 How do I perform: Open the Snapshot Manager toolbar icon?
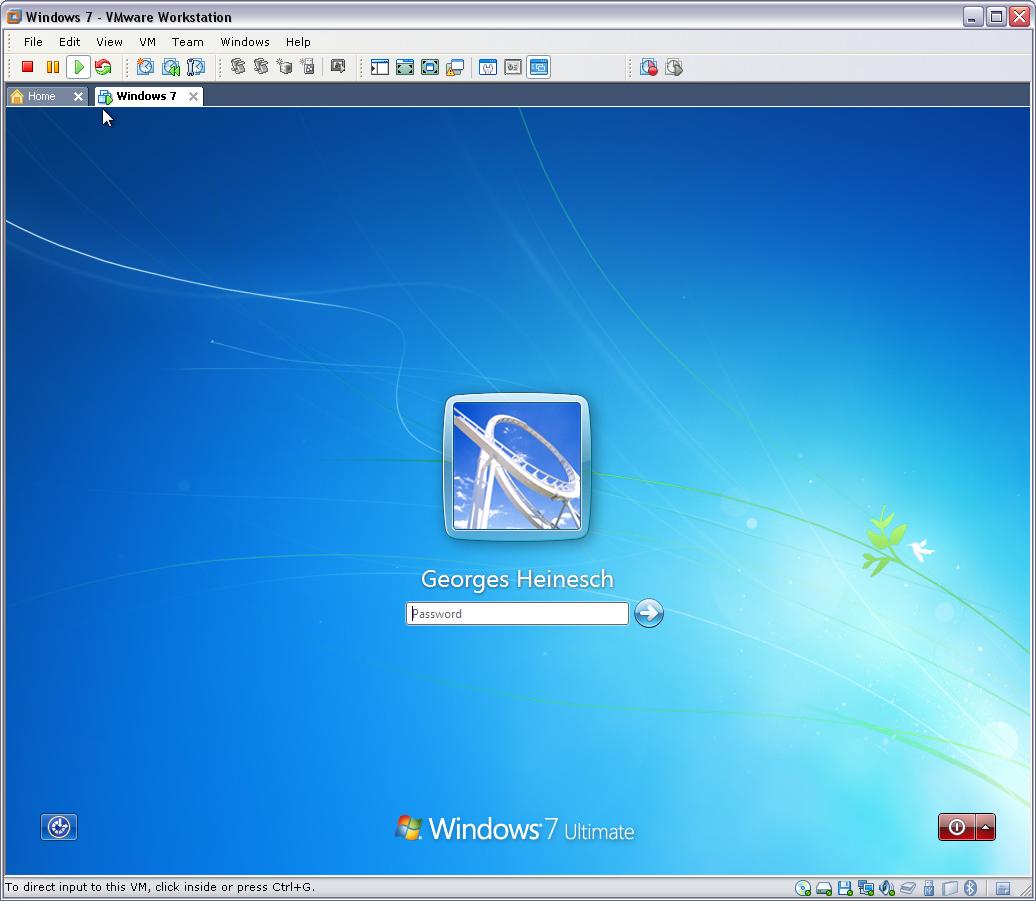(196, 67)
